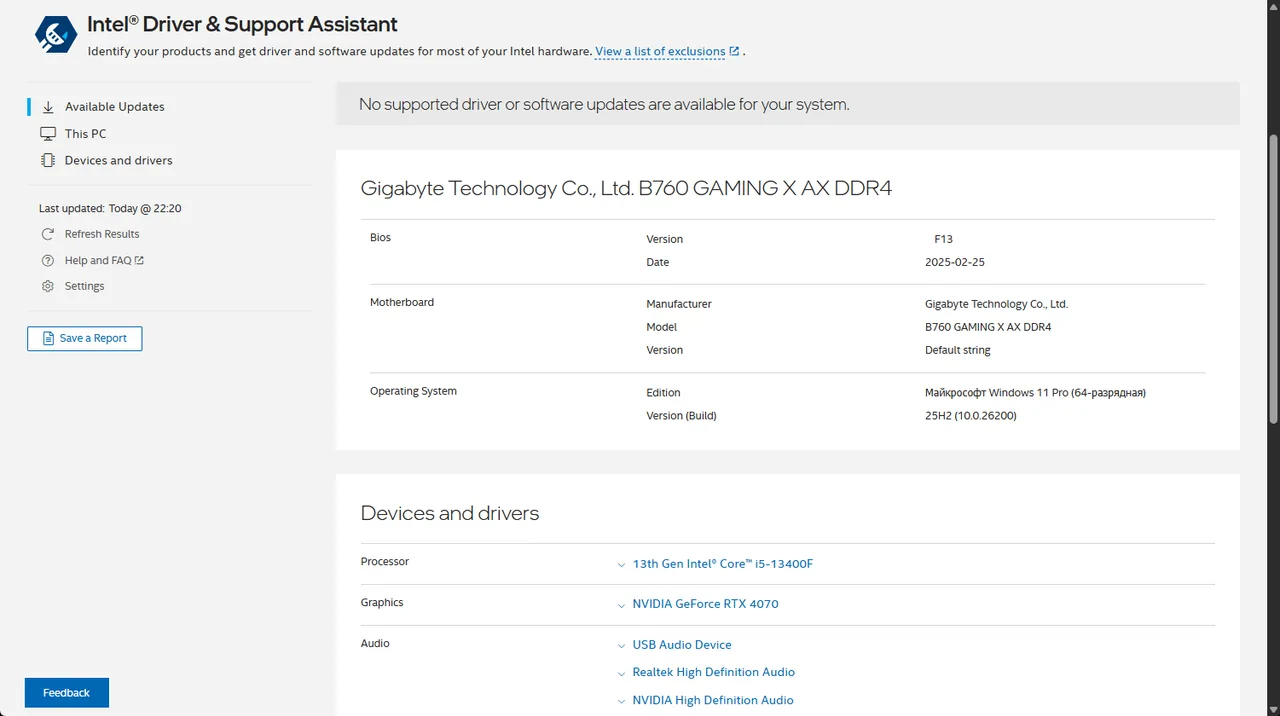The width and height of the screenshot is (1280, 716).
Task: Click the build value 25H2 (10.0.26200)
Action: (x=971, y=416)
